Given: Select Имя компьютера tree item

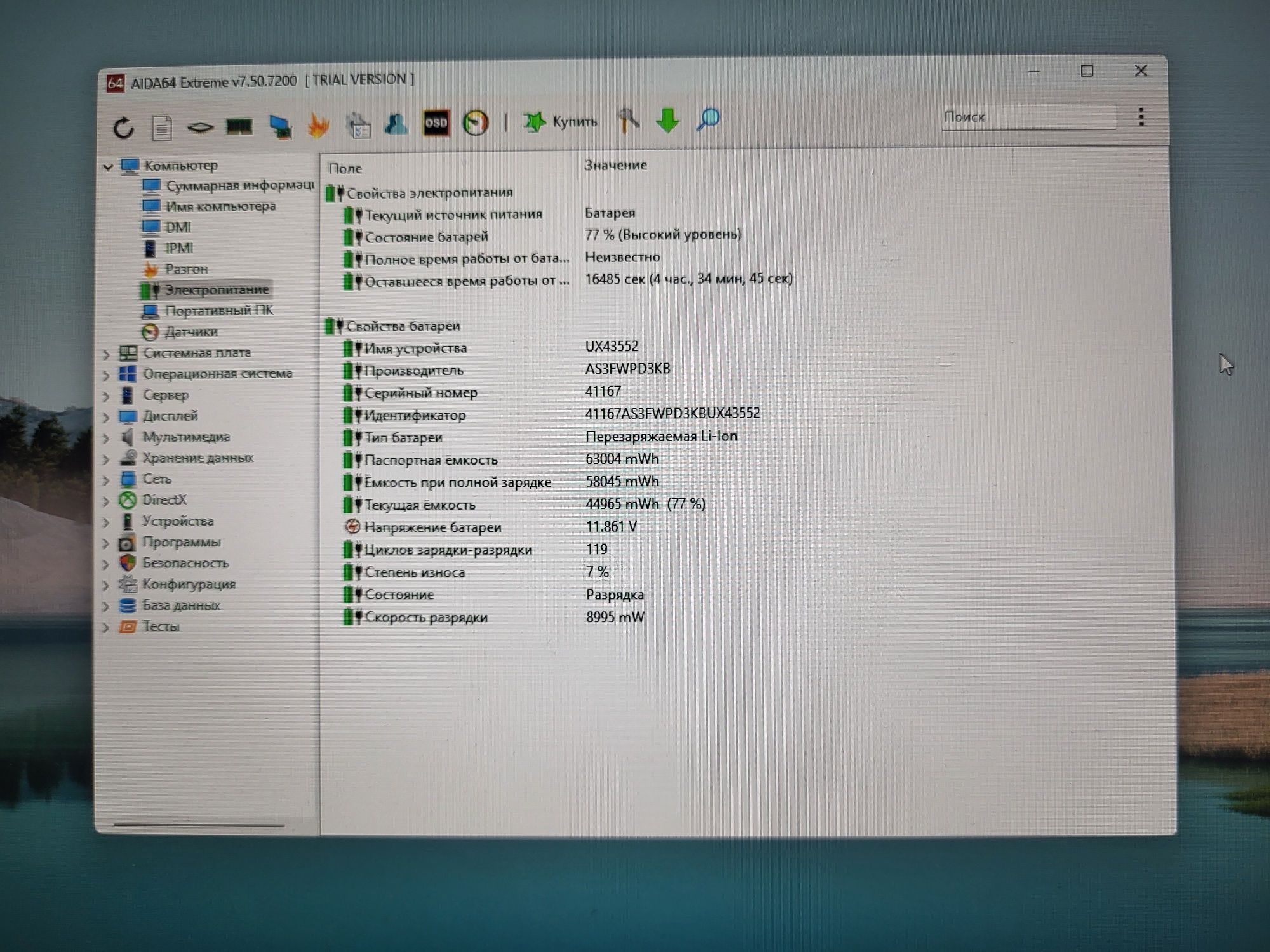Looking at the screenshot, I should [x=209, y=206].
